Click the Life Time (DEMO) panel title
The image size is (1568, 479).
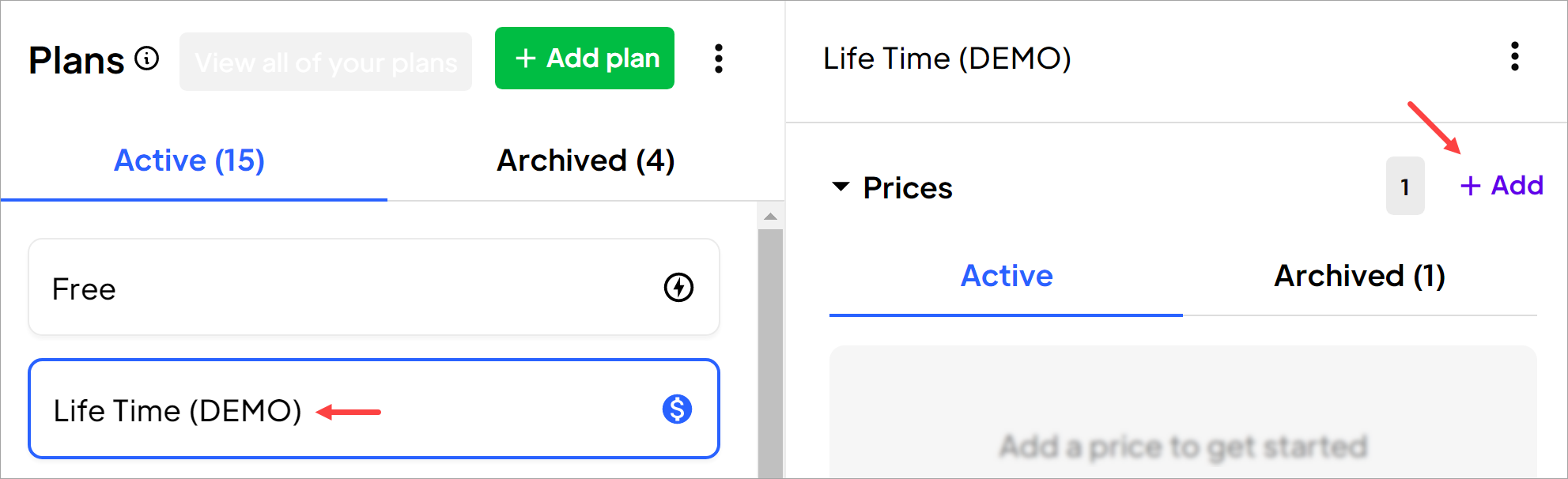(946, 58)
